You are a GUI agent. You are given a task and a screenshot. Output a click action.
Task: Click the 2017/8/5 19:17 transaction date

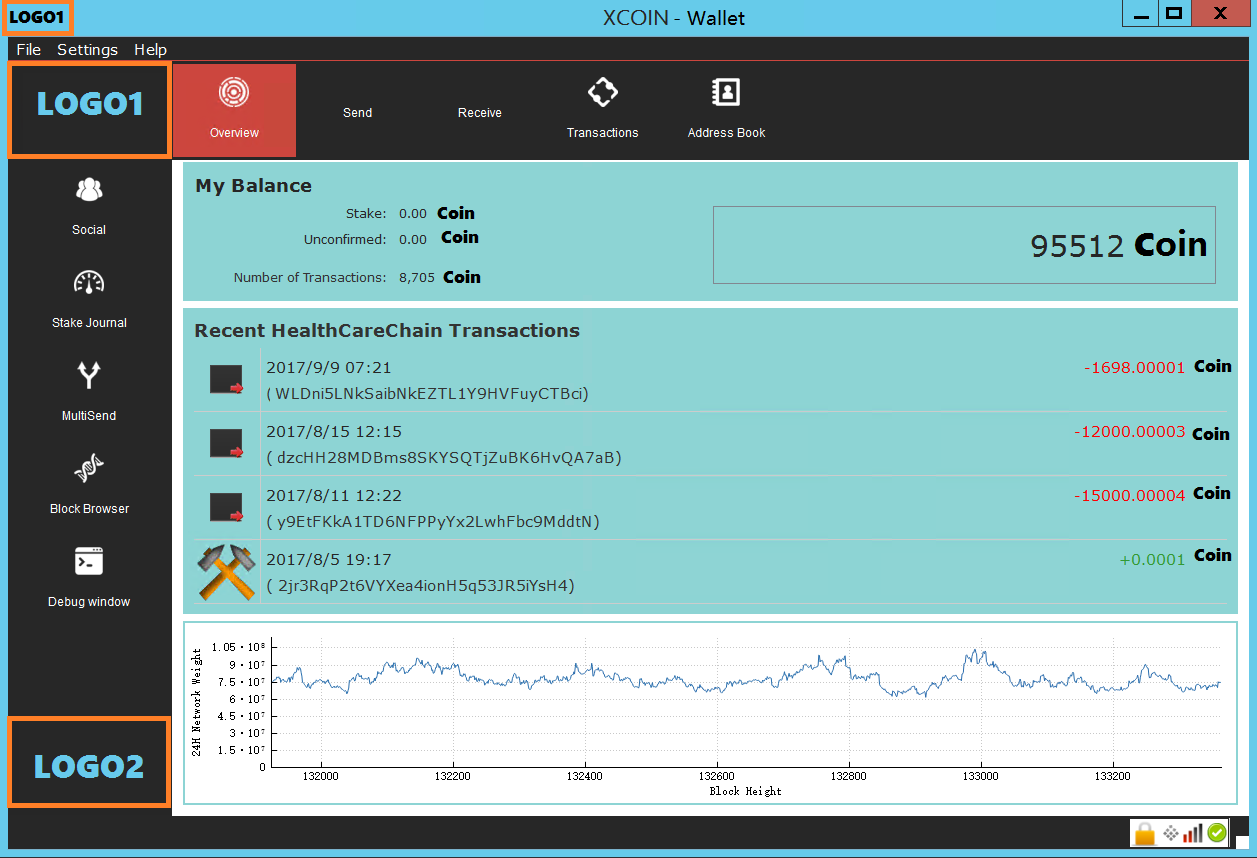(329, 560)
